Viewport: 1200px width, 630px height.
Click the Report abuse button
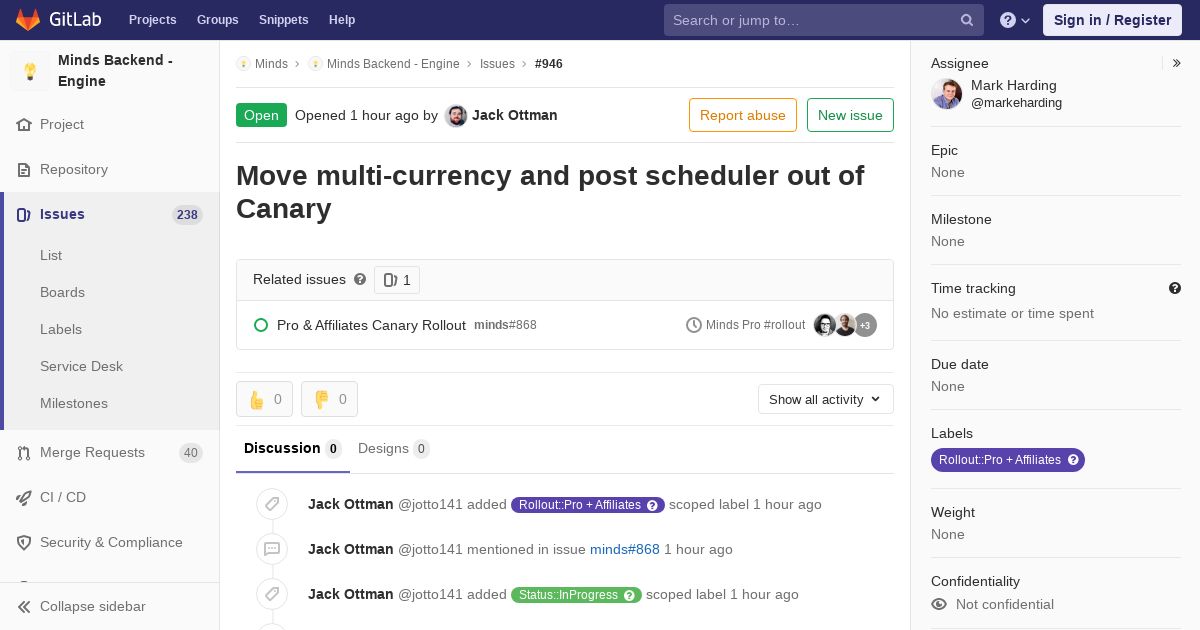point(743,115)
